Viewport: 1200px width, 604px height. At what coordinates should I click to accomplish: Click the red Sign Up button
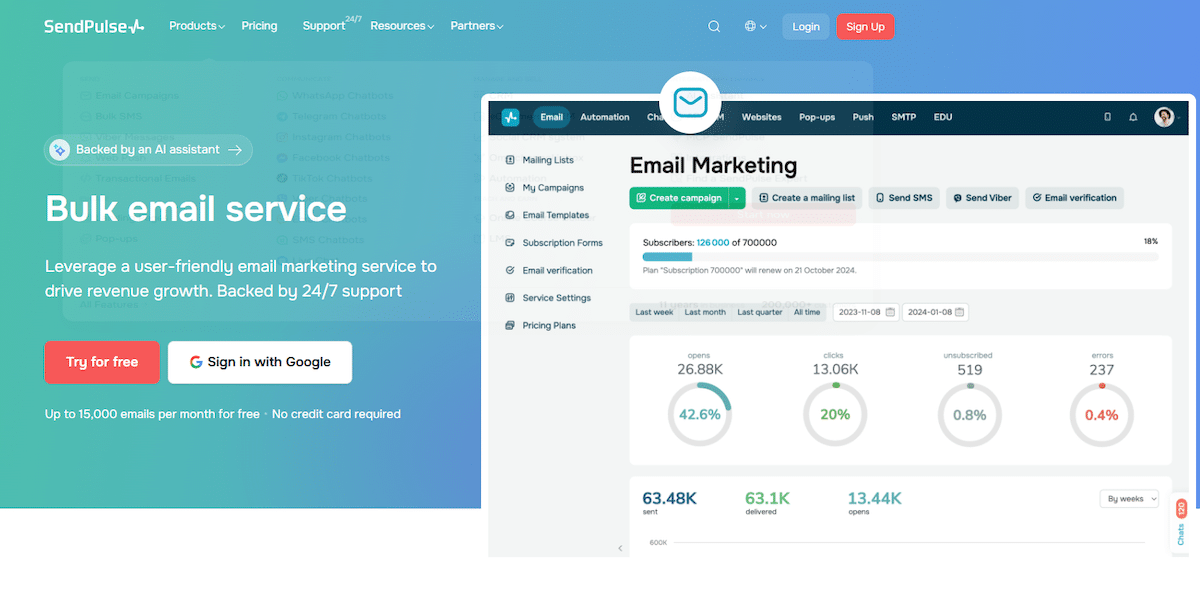(865, 27)
